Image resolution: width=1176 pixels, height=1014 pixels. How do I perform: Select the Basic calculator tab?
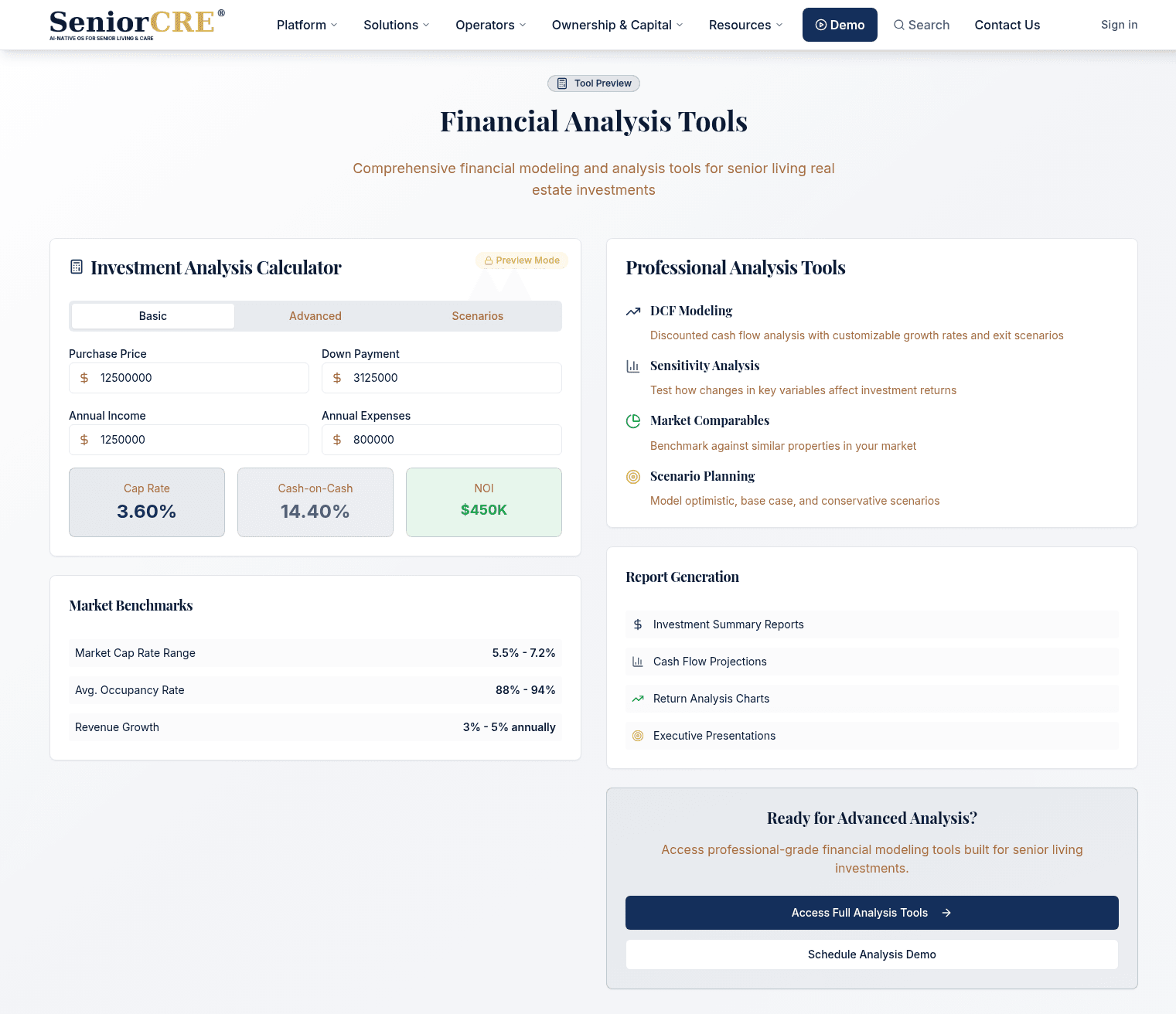[153, 316]
